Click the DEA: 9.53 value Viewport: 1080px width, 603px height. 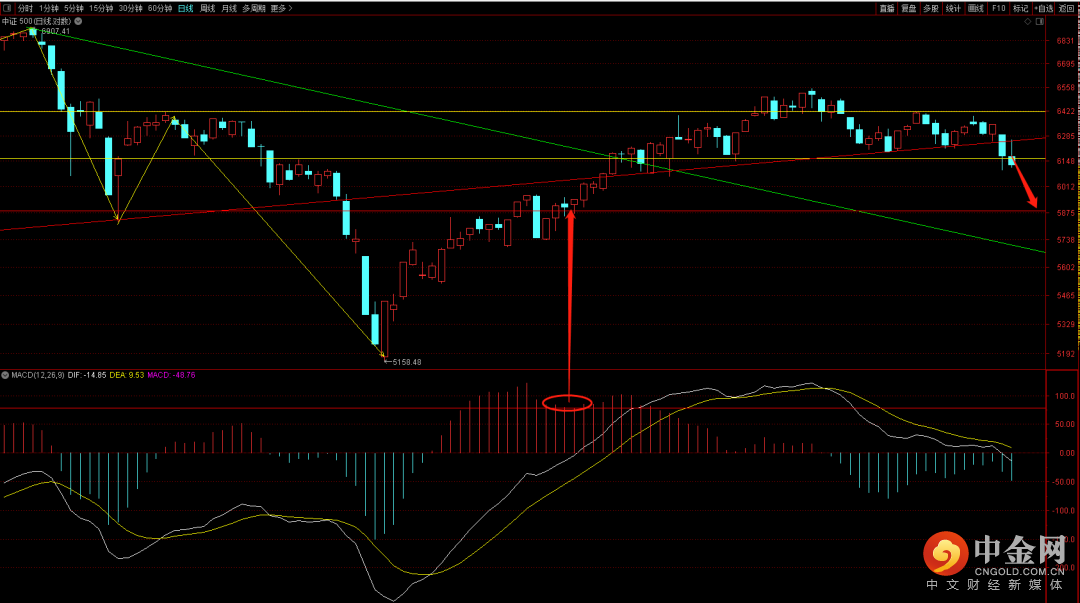tap(127, 376)
